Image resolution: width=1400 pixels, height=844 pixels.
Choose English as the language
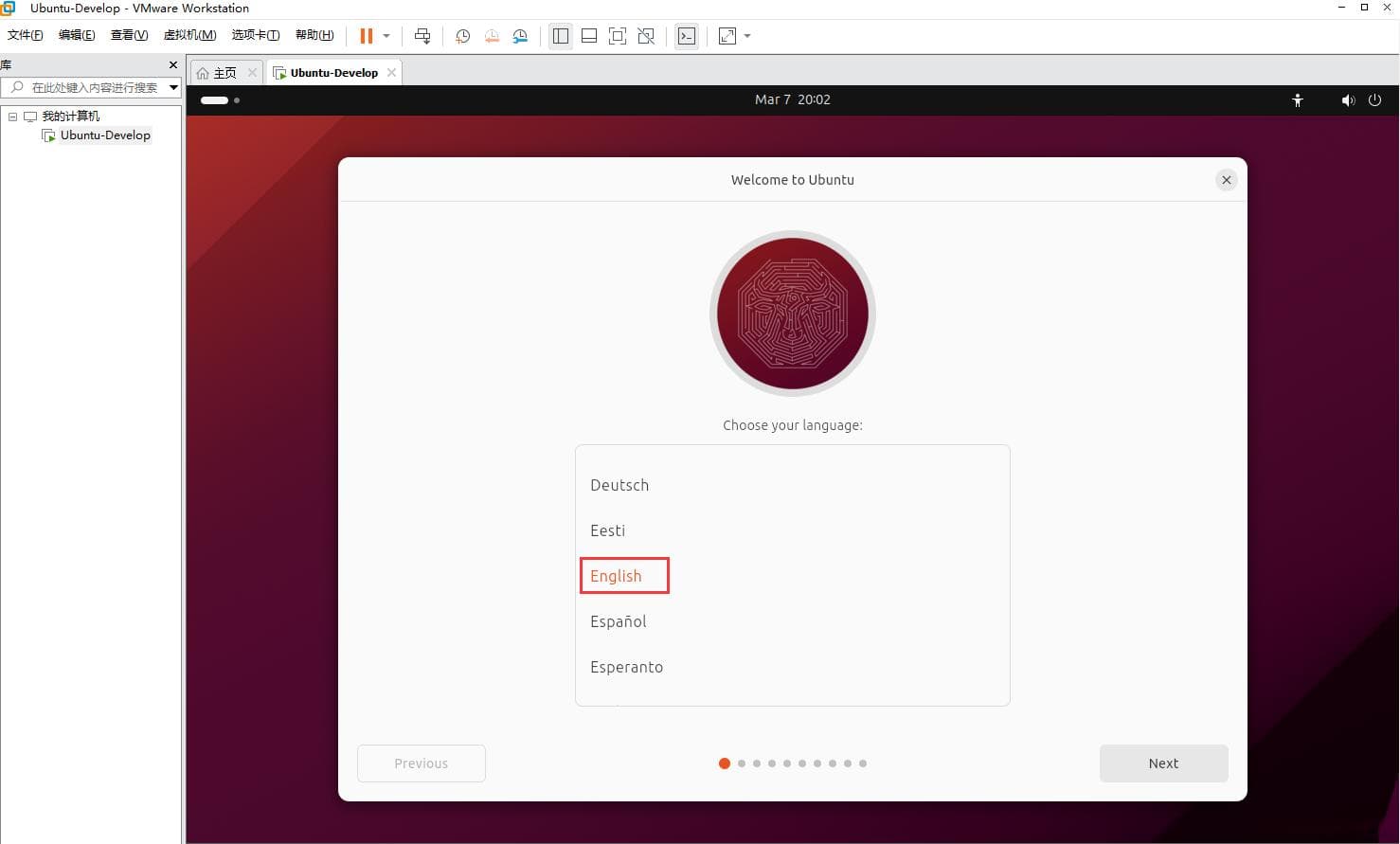click(x=792, y=576)
